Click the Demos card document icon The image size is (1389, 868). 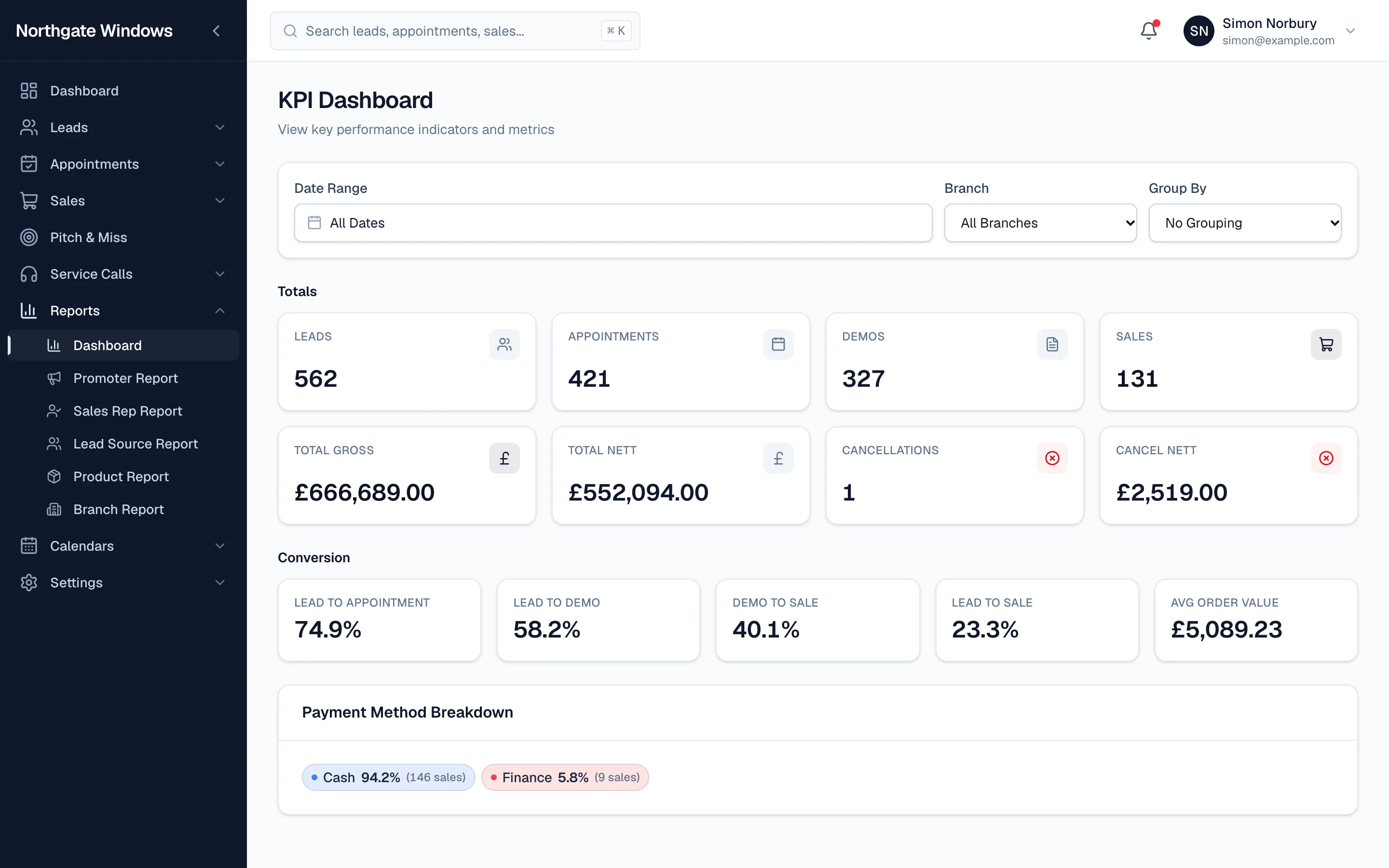point(1052,344)
